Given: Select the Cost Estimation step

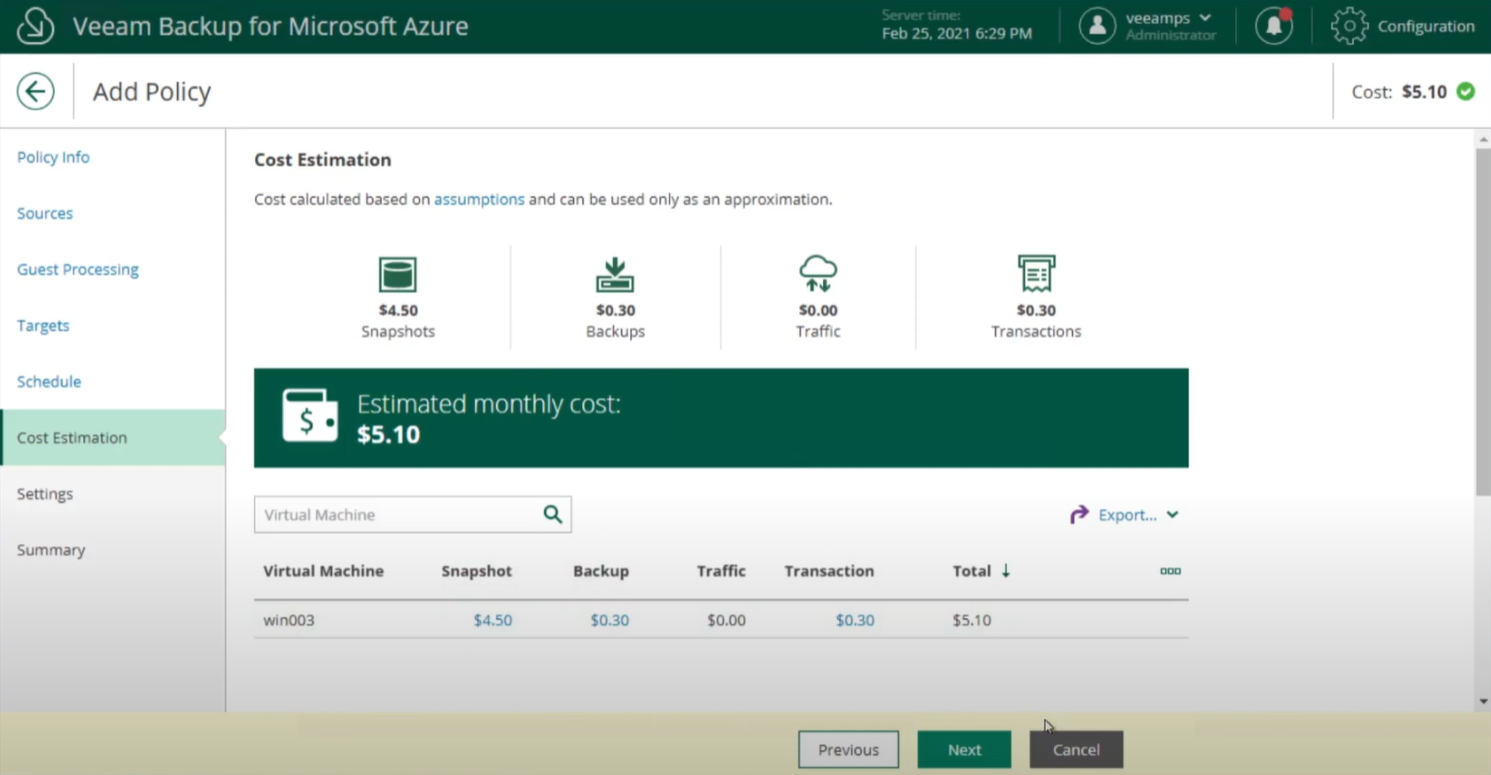Looking at the screenshot, I should 113,437.
